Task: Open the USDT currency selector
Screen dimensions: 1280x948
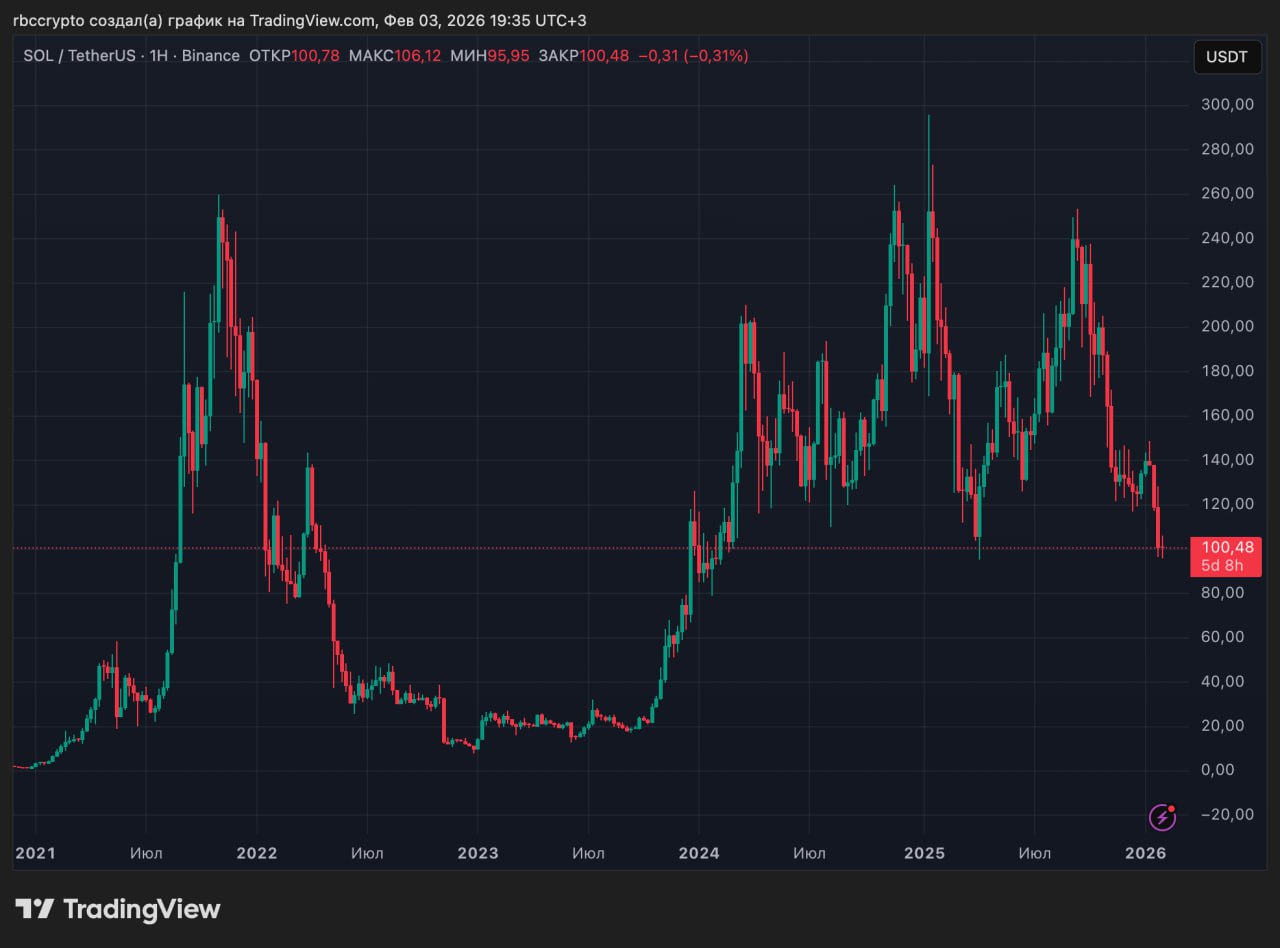Action: [1227, 57]
